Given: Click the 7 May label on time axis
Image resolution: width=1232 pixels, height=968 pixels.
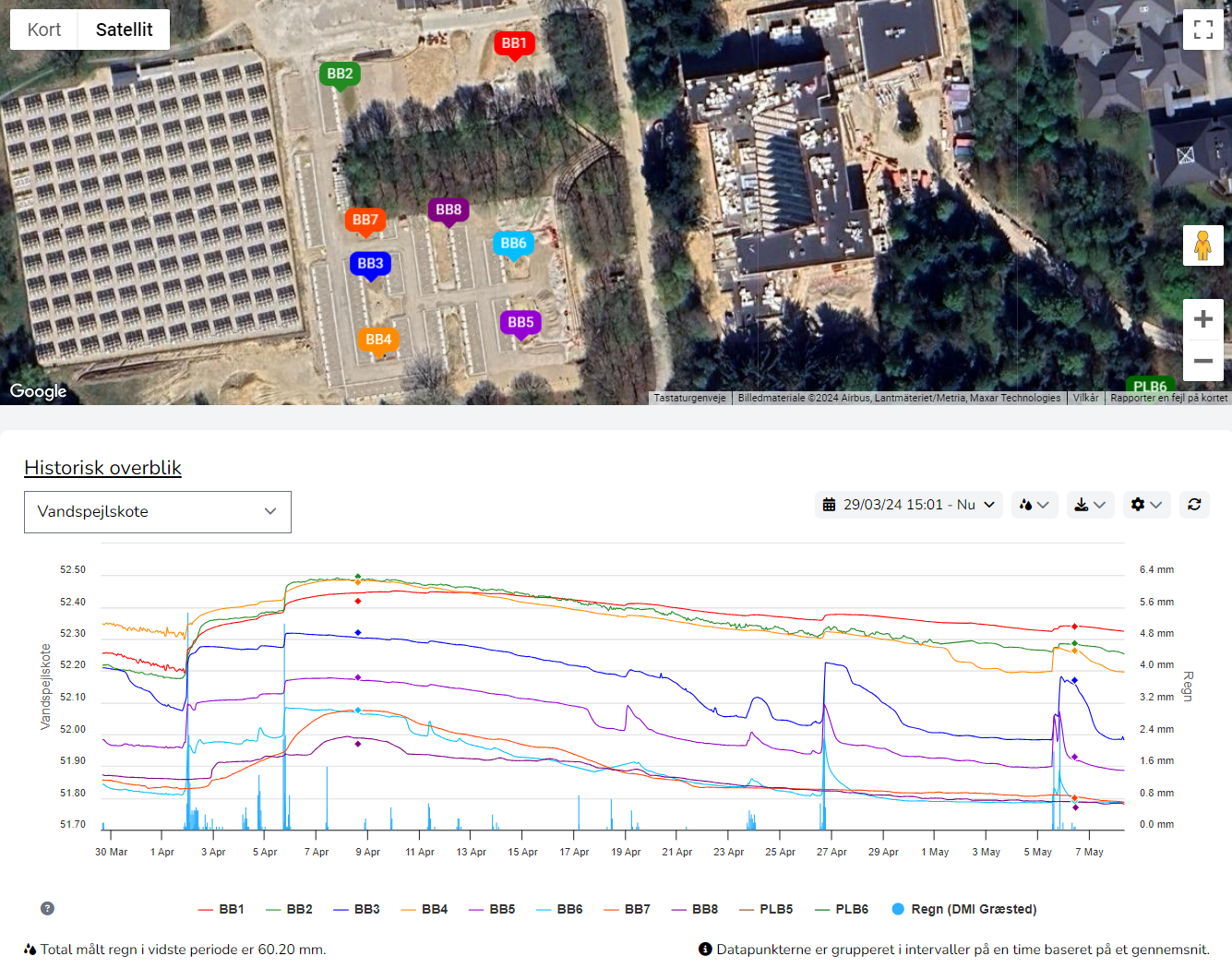Looking at the screenshot, I should pos(1089,853).
